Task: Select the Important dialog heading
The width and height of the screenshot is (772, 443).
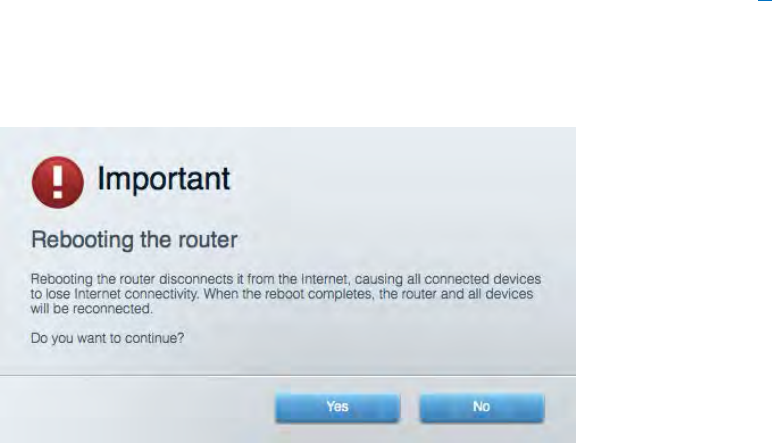Action: [x=163, y=178]
